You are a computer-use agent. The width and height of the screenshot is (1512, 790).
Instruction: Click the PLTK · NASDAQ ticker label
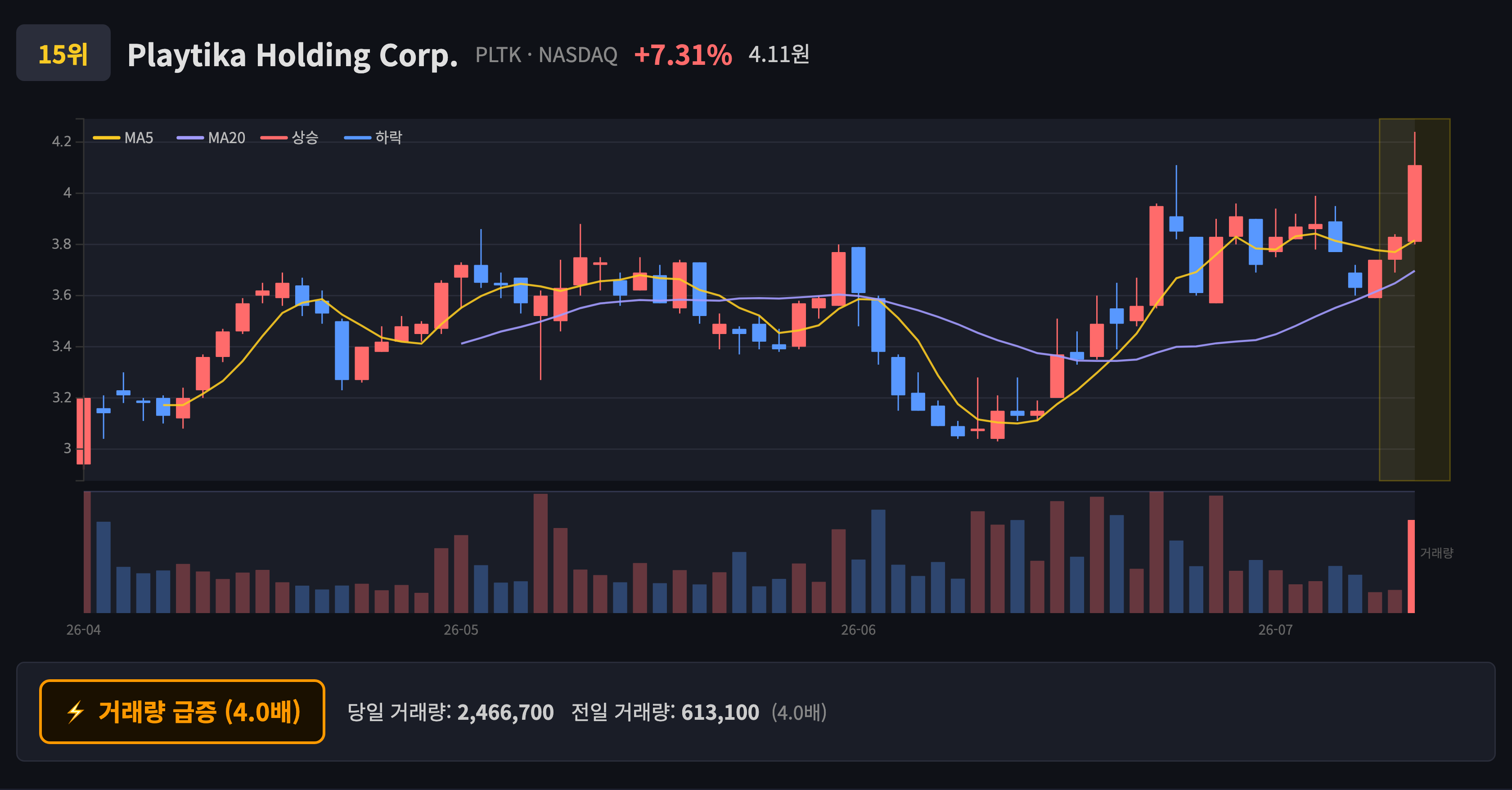(546, 55)
